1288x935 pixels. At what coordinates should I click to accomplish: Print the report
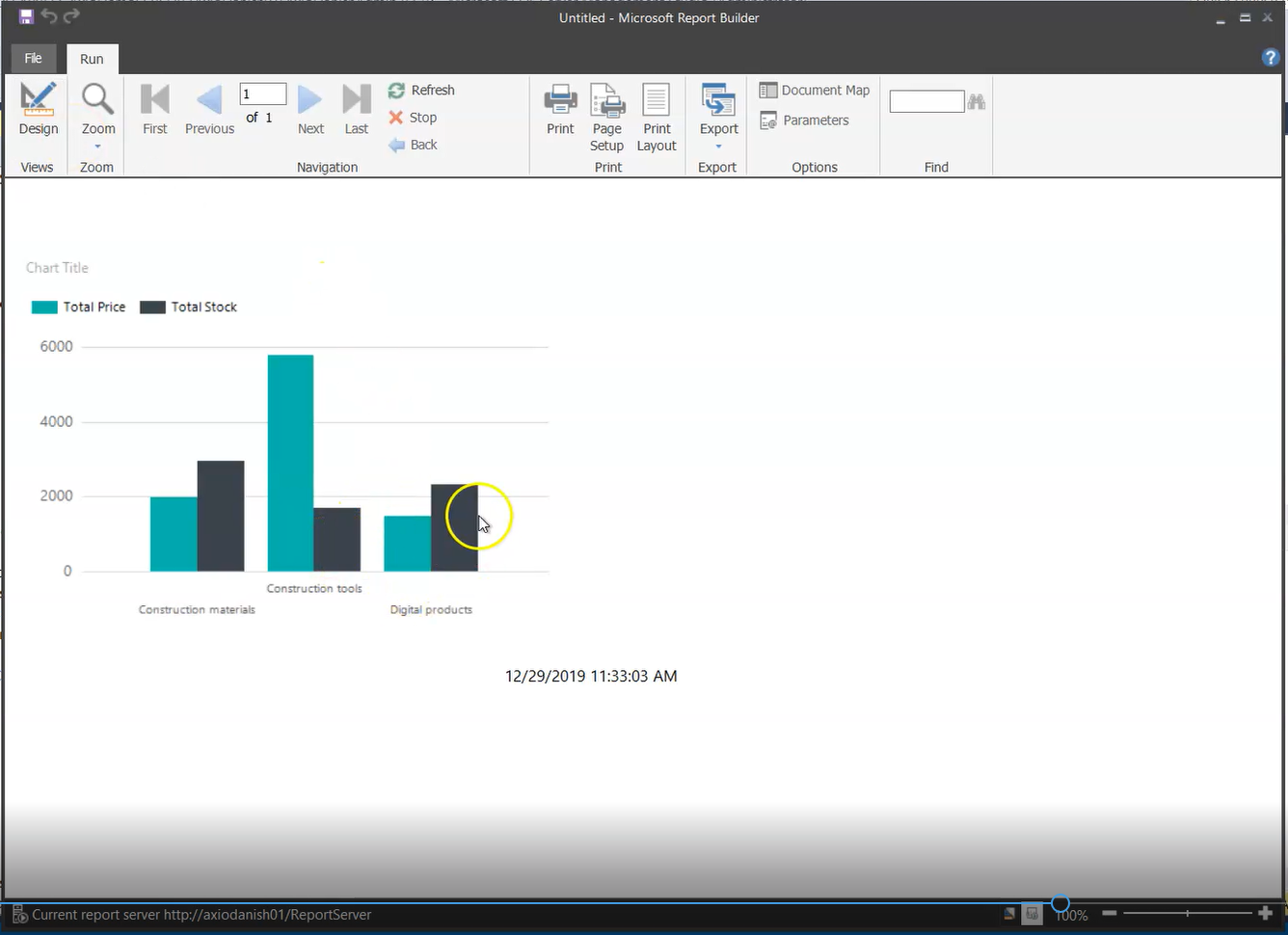click(x=560, y=109)
